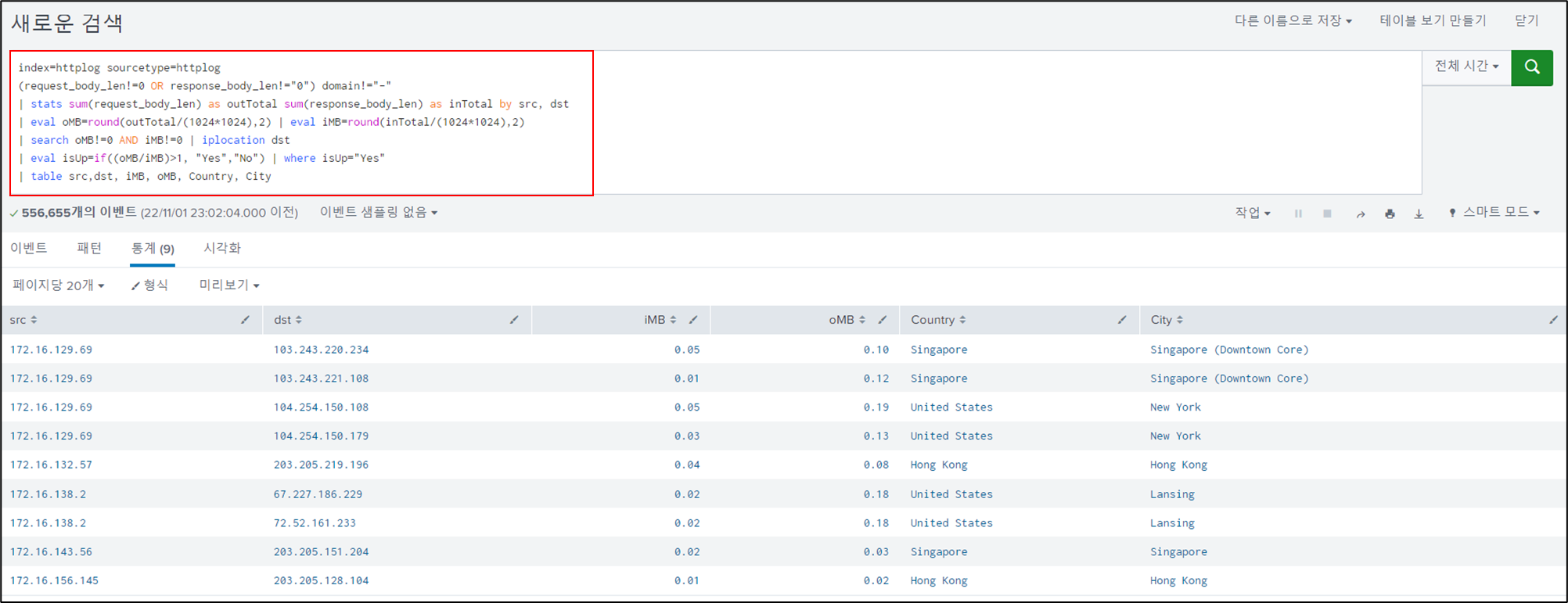Click dst value 103.243.220.234

[321, 350]
